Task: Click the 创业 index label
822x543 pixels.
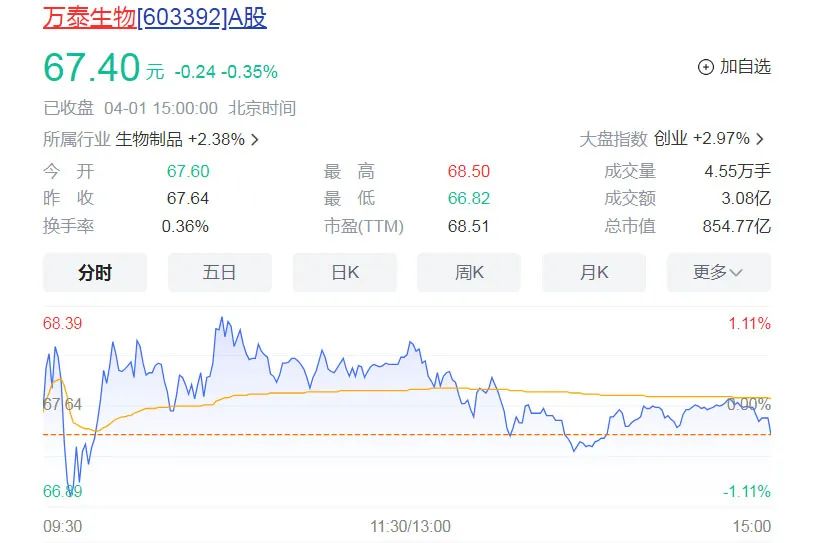Action: click(x=670, y=138)
